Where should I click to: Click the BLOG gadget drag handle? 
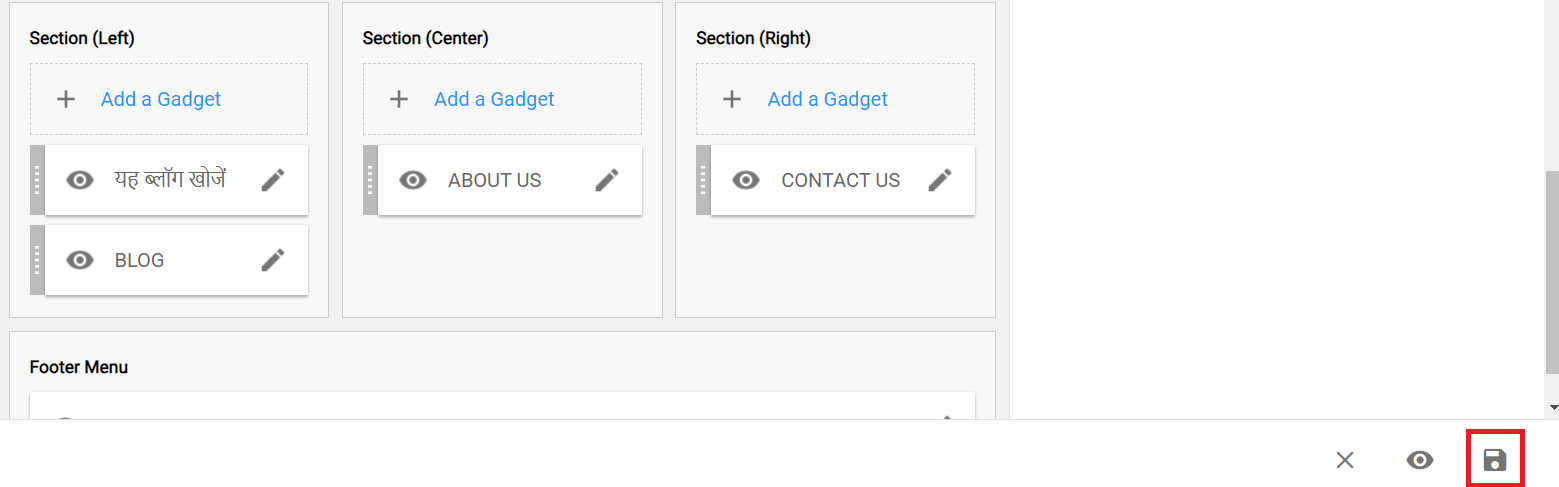click(x=37, y=260)
